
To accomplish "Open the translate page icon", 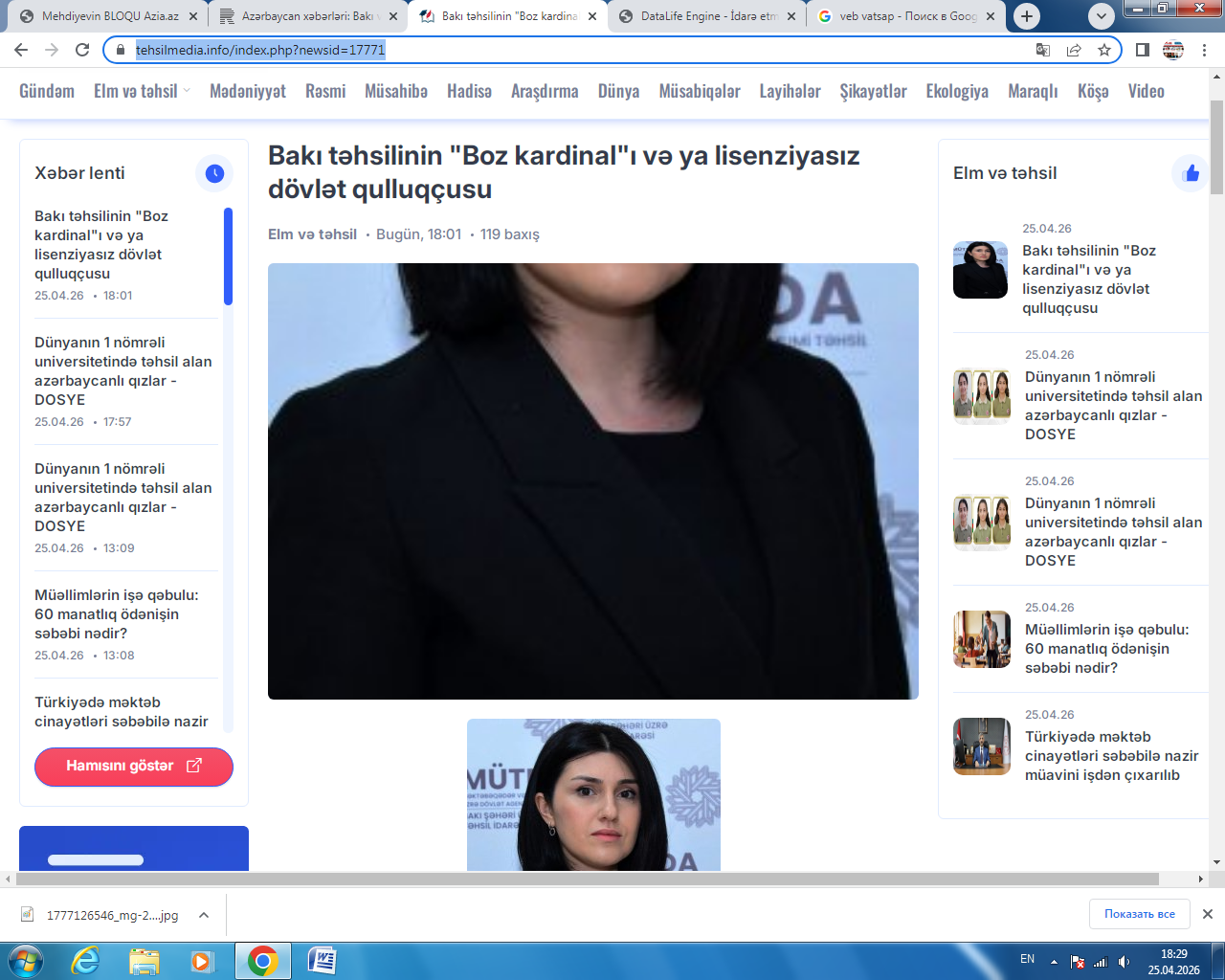I will (x=1043, y=50).
